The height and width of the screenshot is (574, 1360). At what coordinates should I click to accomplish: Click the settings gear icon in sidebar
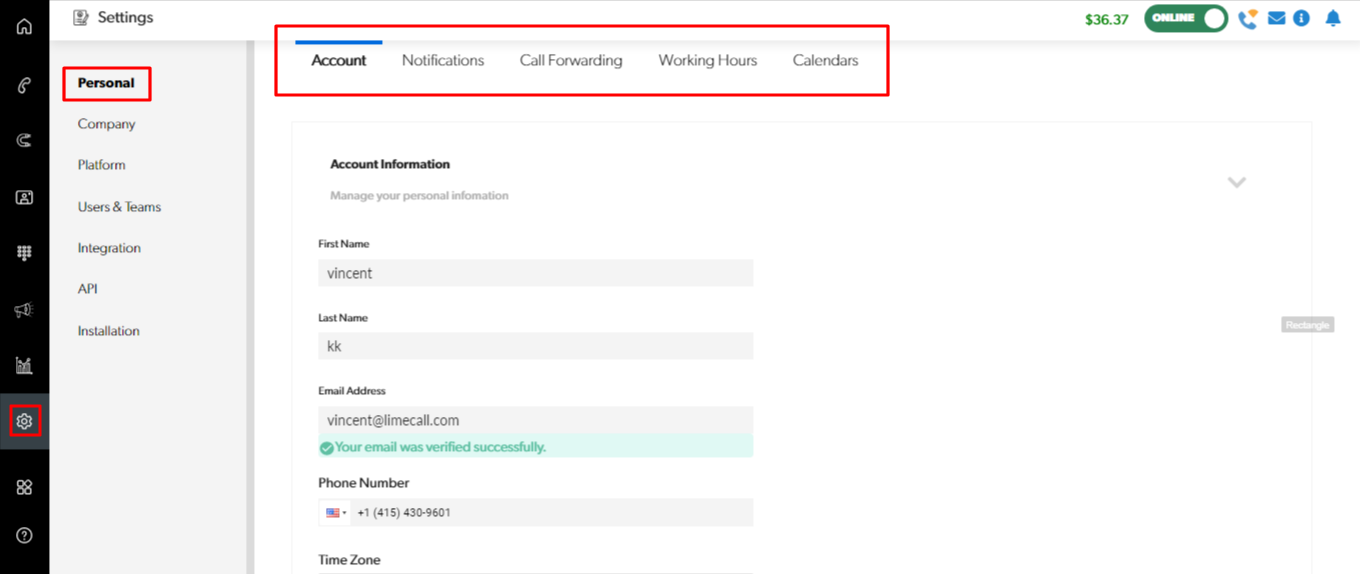click(24, 422)
